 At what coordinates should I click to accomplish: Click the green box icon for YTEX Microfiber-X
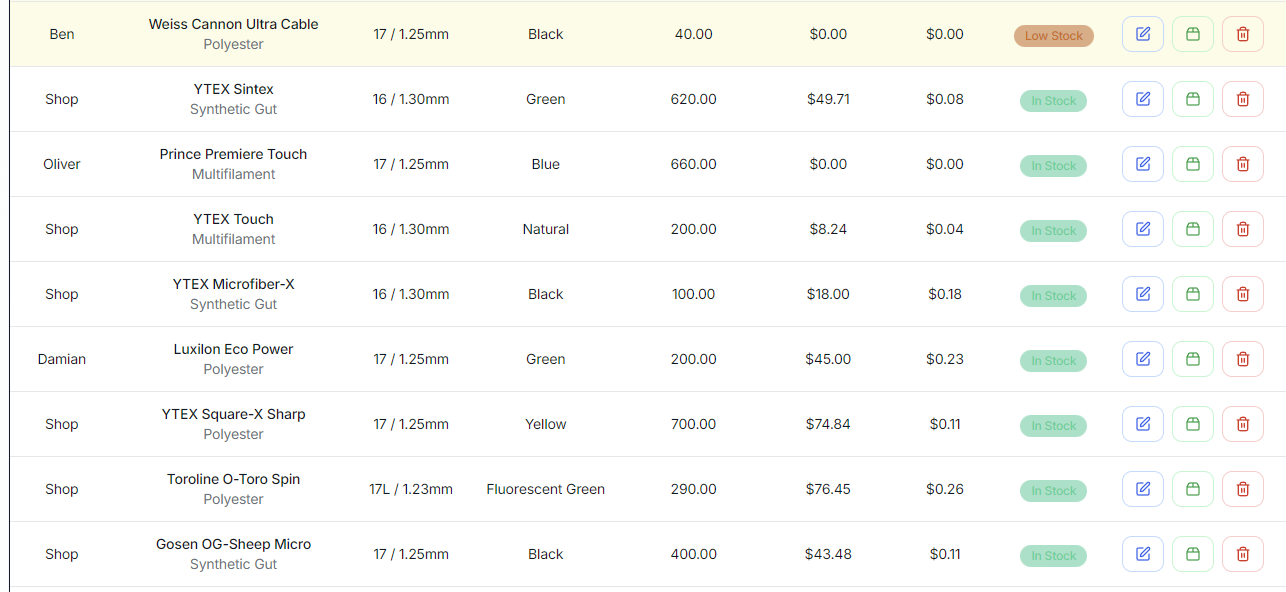(x=1193, y=294)
